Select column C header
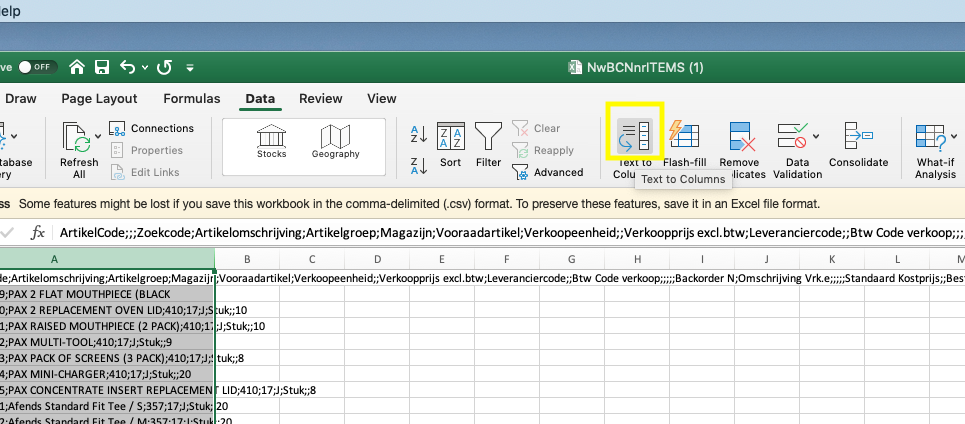Viewport: 965px width, 424px height. [311, 259]
